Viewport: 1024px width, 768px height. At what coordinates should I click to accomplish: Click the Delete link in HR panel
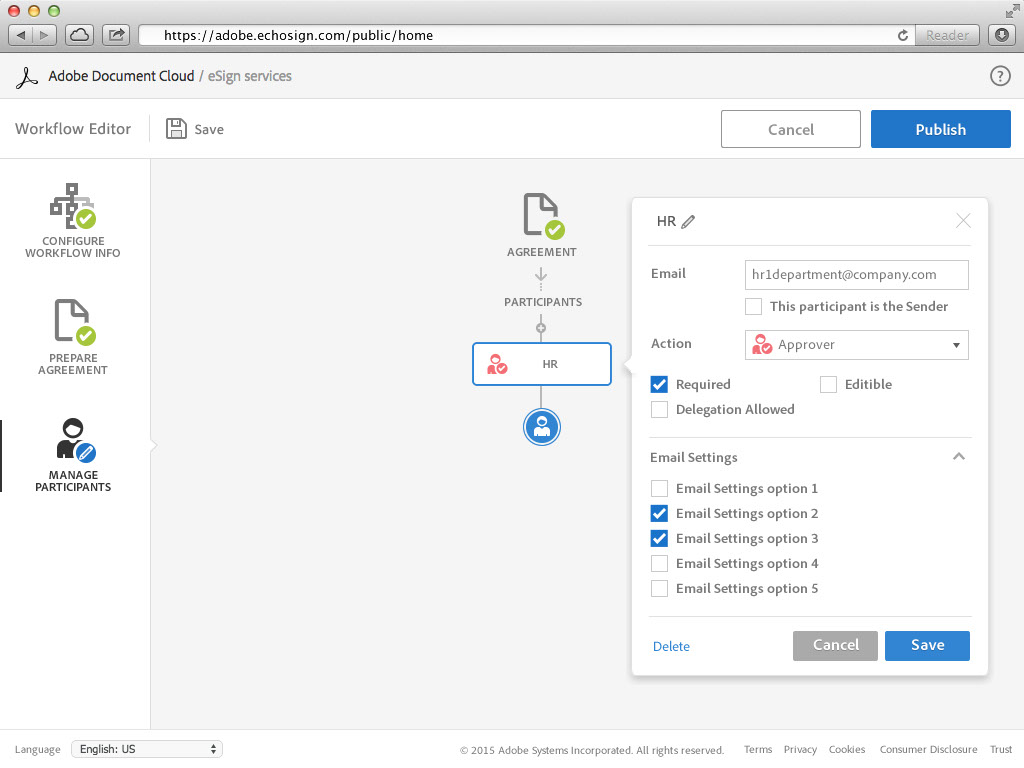click(671, 647)
